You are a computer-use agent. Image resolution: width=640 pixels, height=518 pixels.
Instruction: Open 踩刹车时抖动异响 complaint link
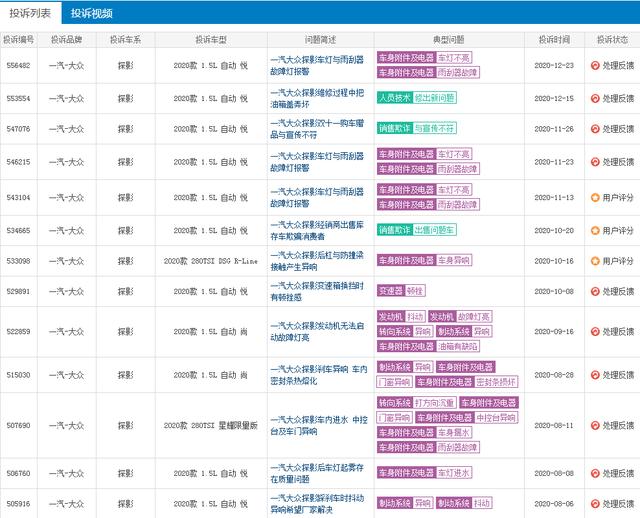(x=317, y=504)
